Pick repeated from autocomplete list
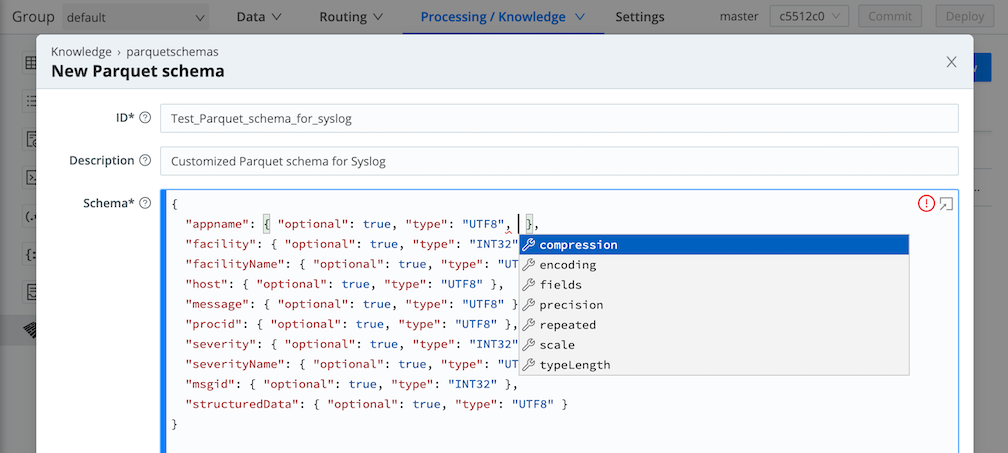This screenshot has width=1008, height=453. pos(714,324)
